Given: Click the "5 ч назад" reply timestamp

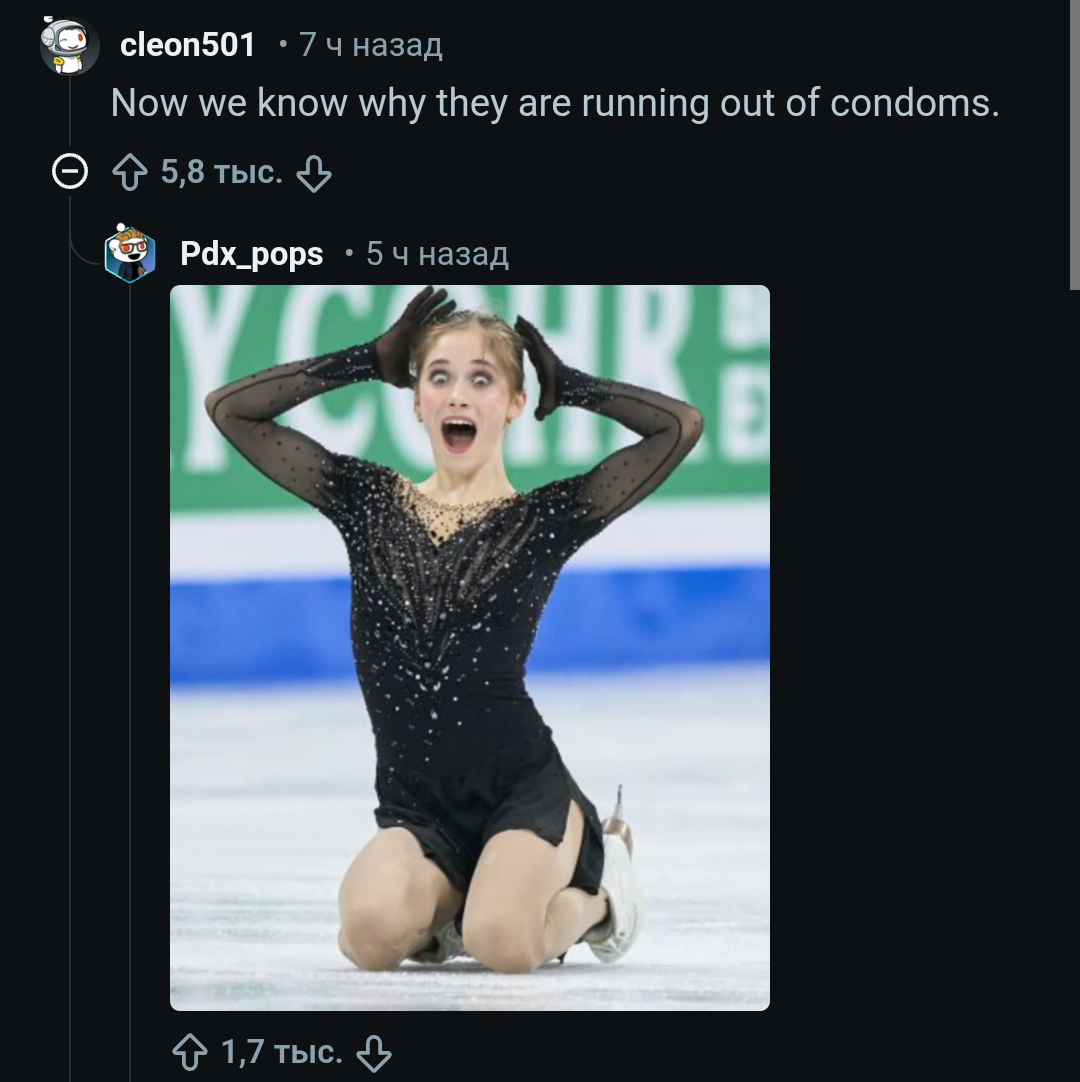Looking at the screenshot, I should click(x=437, y=254).
